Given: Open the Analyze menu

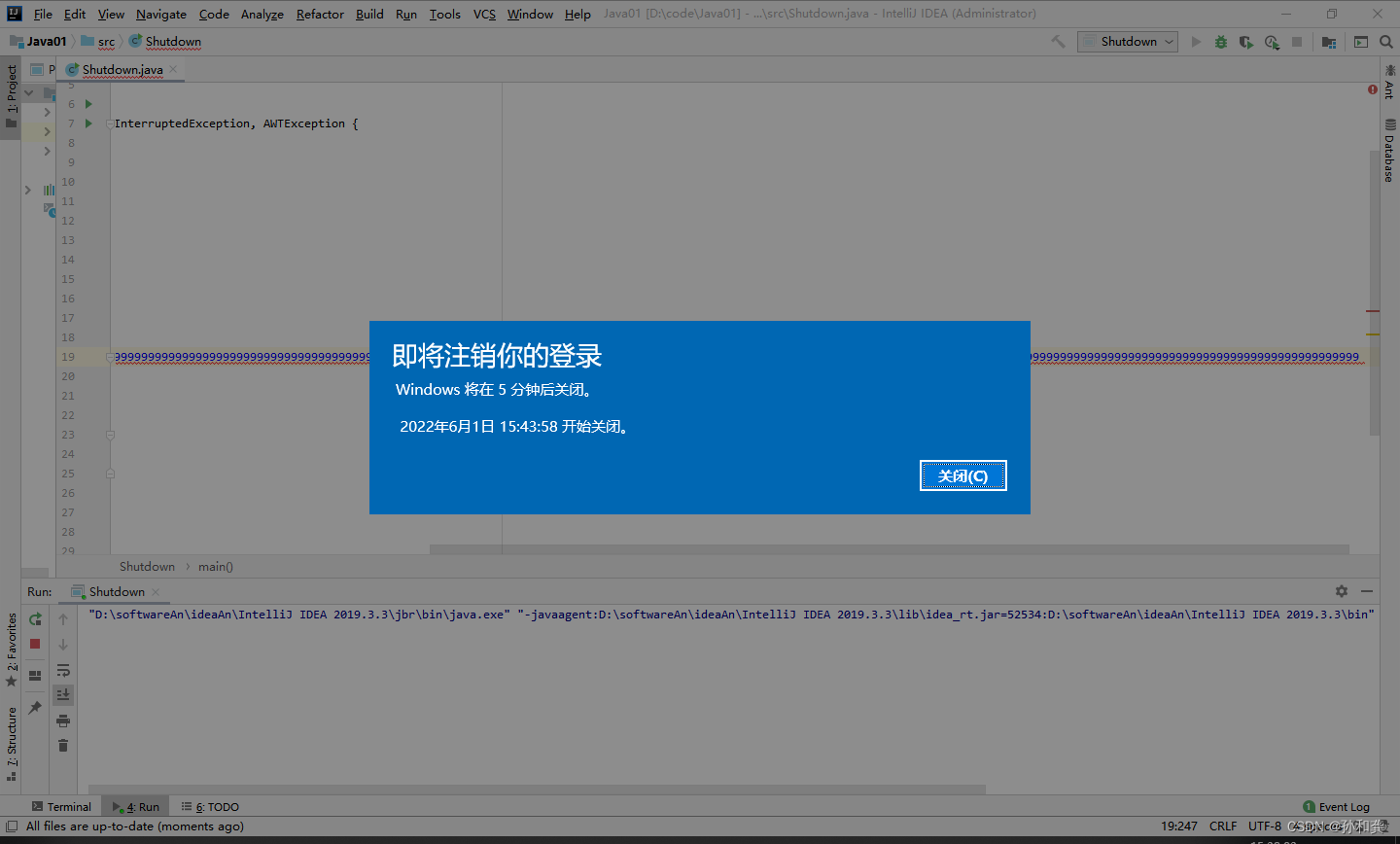Looking at the screenshot, I should click(262, 14).
